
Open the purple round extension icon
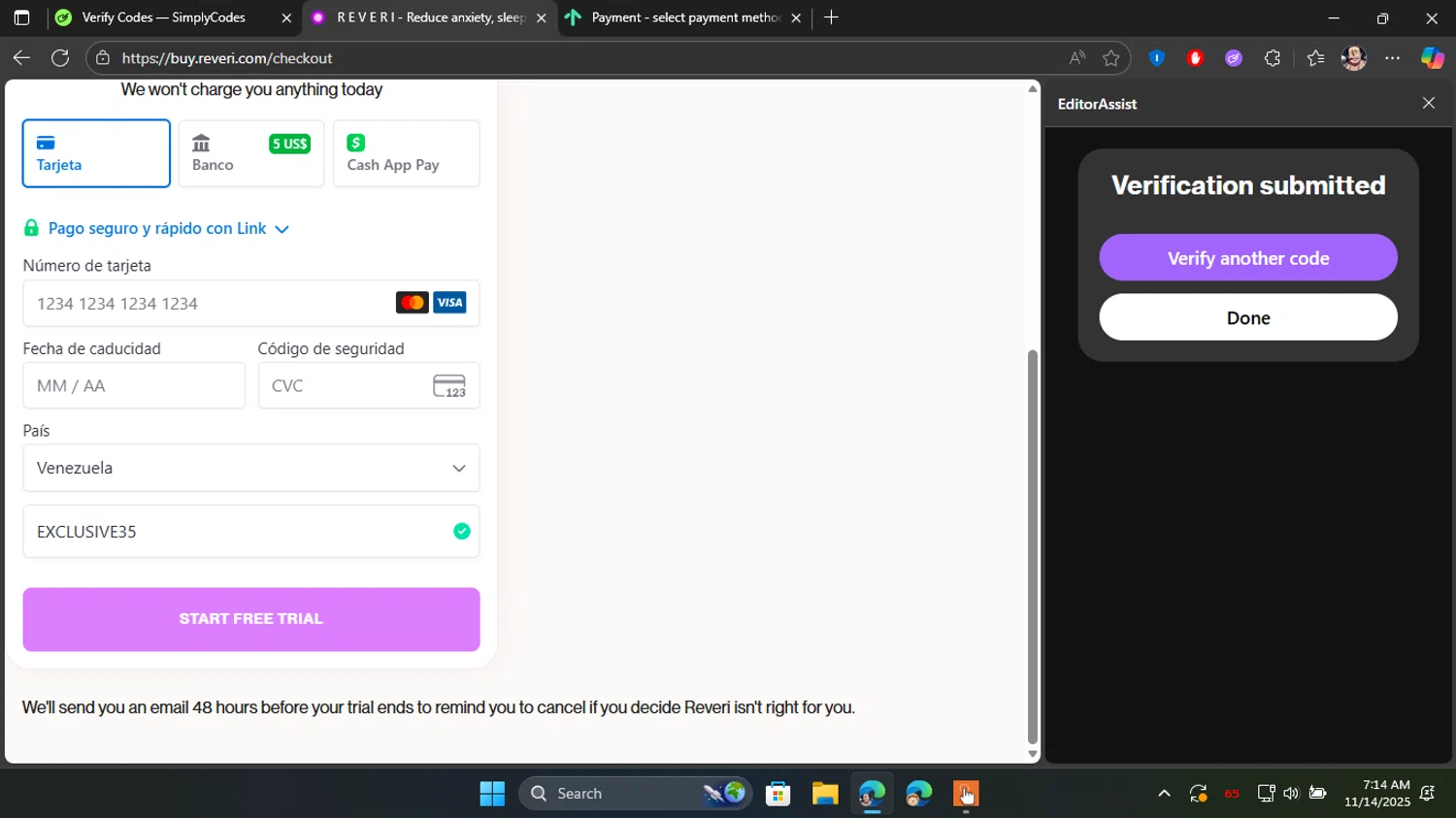pos(1234,58)
